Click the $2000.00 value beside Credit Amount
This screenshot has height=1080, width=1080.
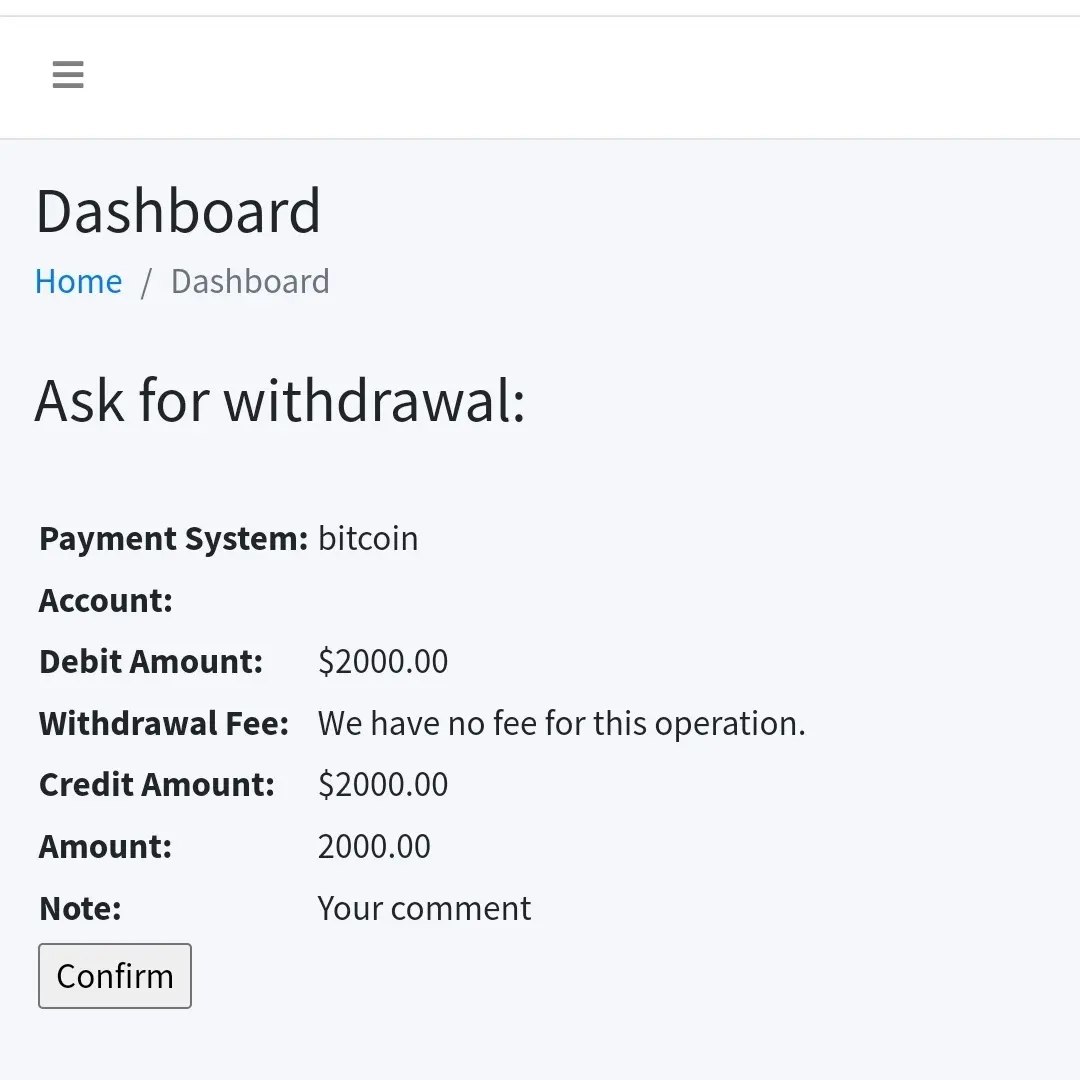[x=383, y=785]
